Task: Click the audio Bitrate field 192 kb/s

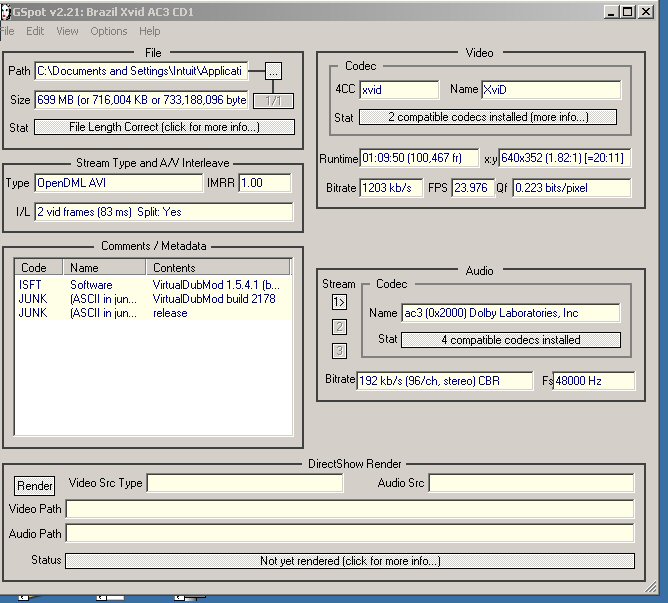Action: [x=444, y=381]
